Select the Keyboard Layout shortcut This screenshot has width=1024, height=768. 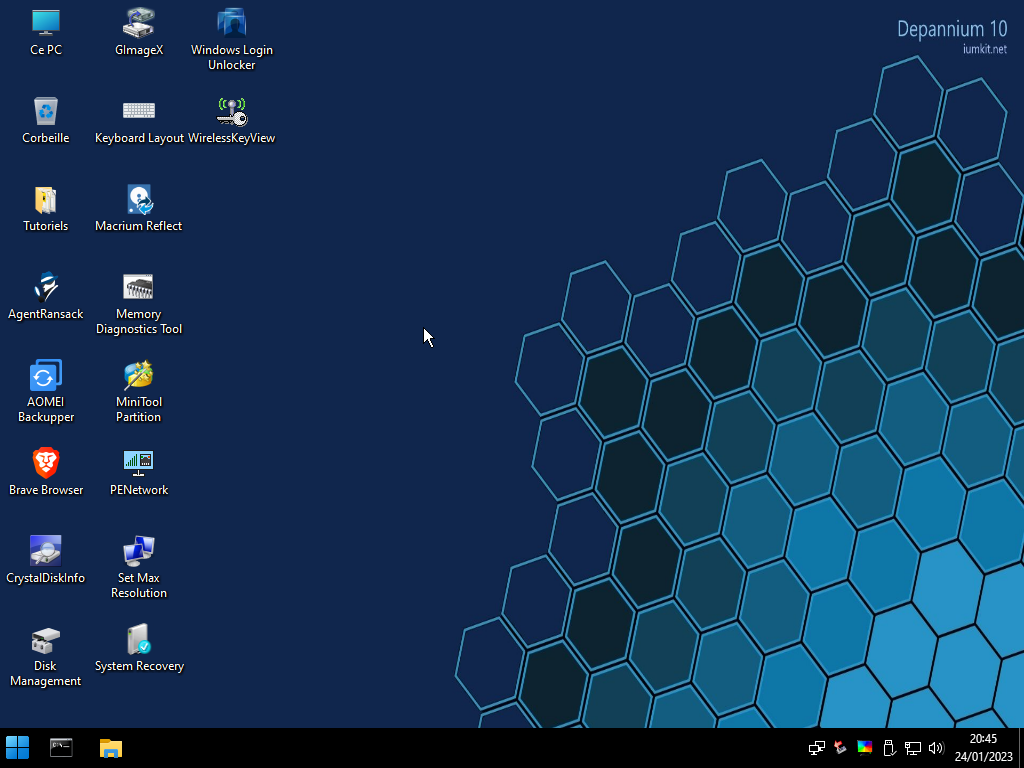139,121
